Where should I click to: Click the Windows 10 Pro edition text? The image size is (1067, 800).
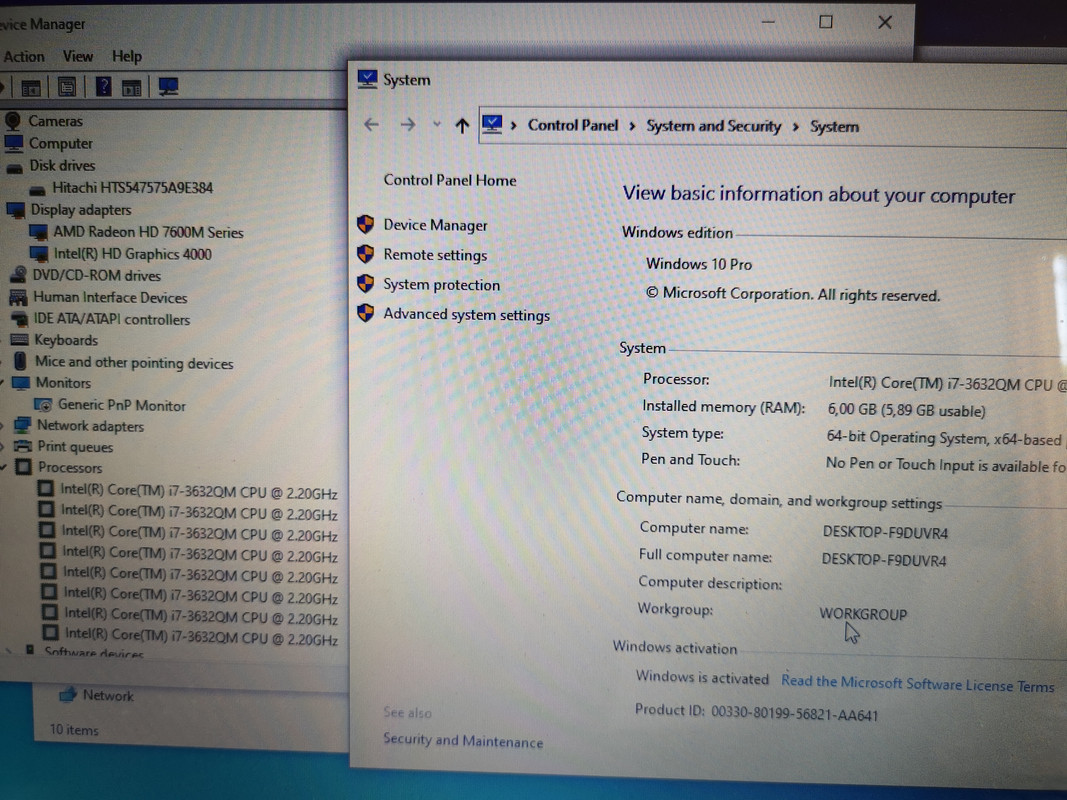(x=699, y=264)
